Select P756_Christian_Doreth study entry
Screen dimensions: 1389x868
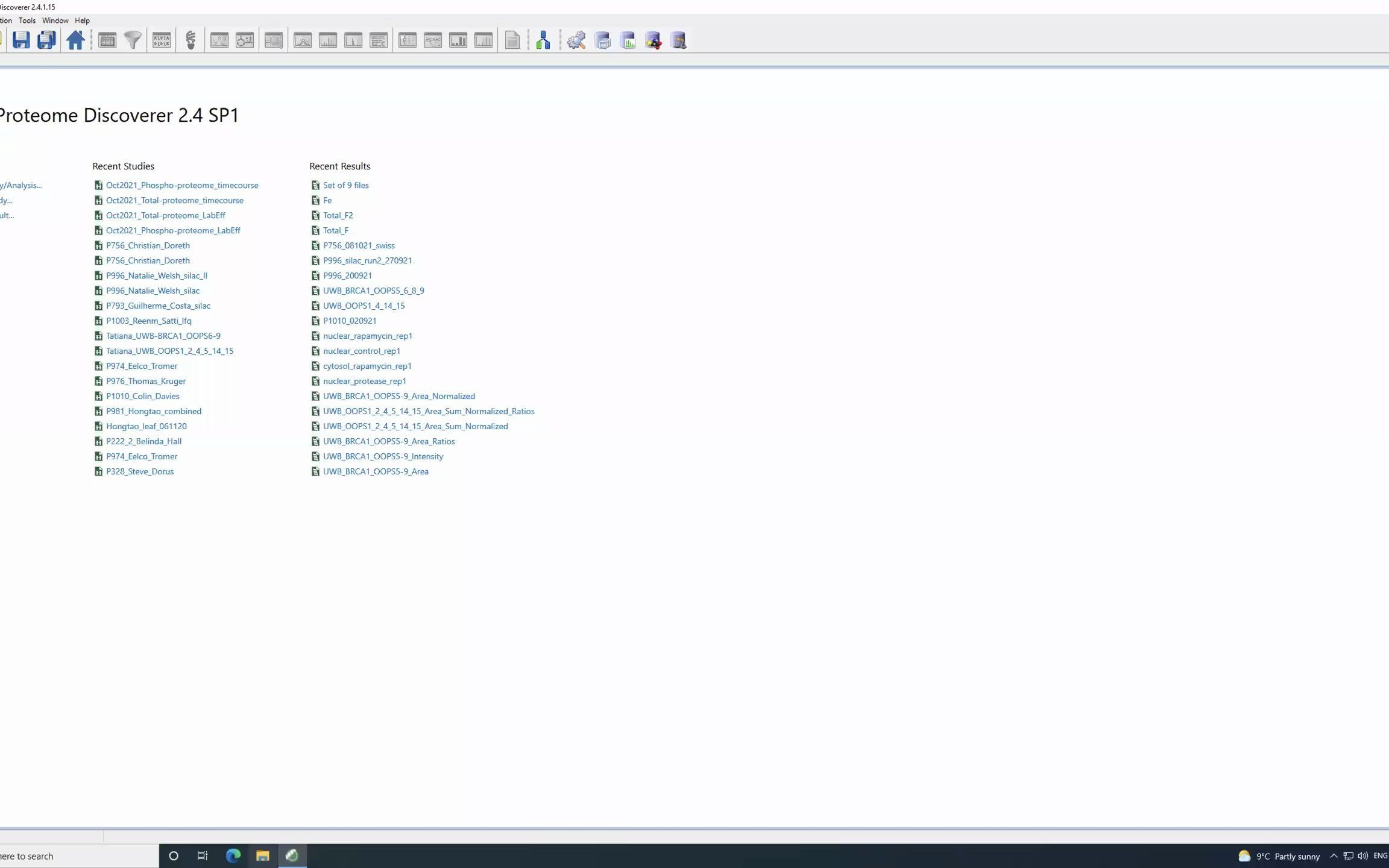pyautogui.click(x=148, y=245)
